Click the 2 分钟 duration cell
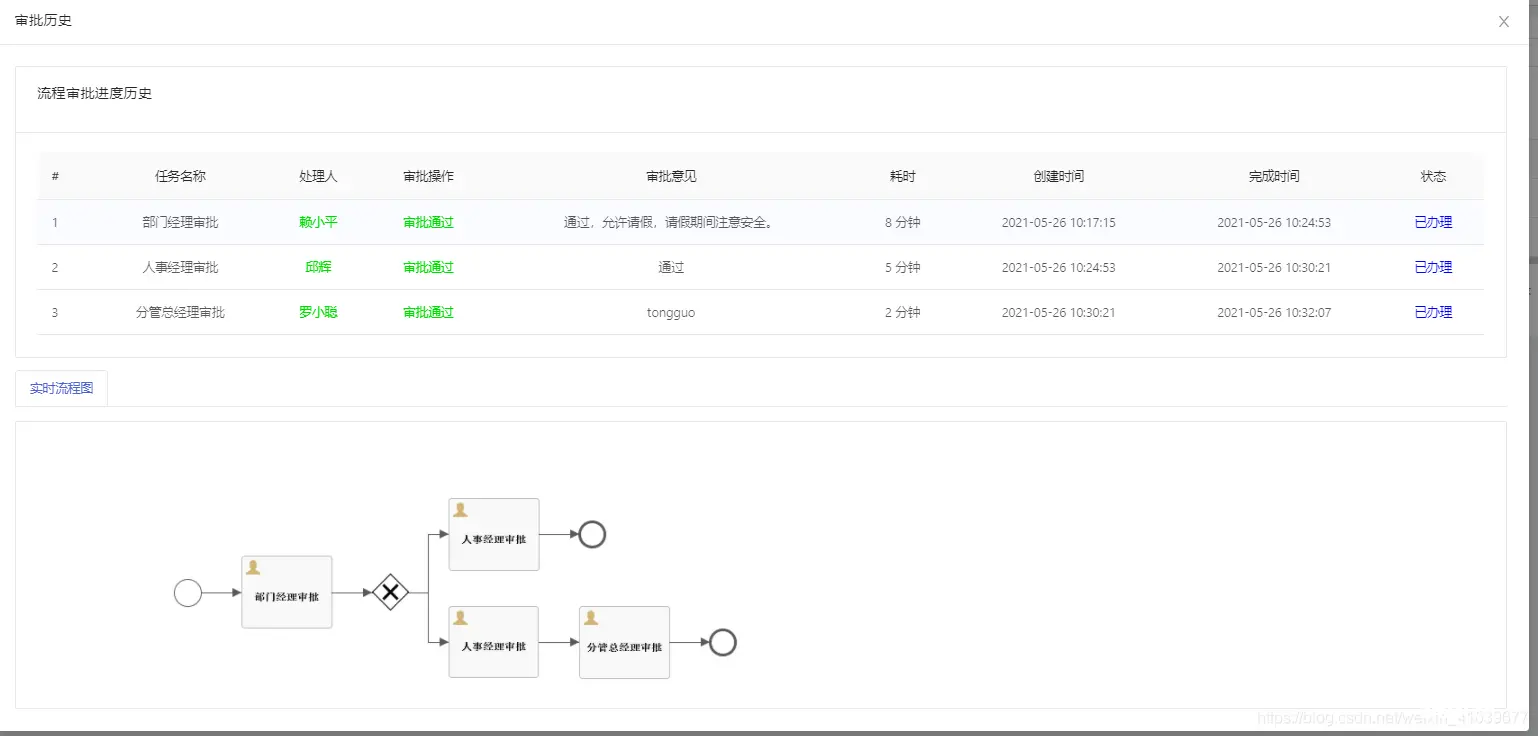The image size is (1538, 736). [902, 312]
